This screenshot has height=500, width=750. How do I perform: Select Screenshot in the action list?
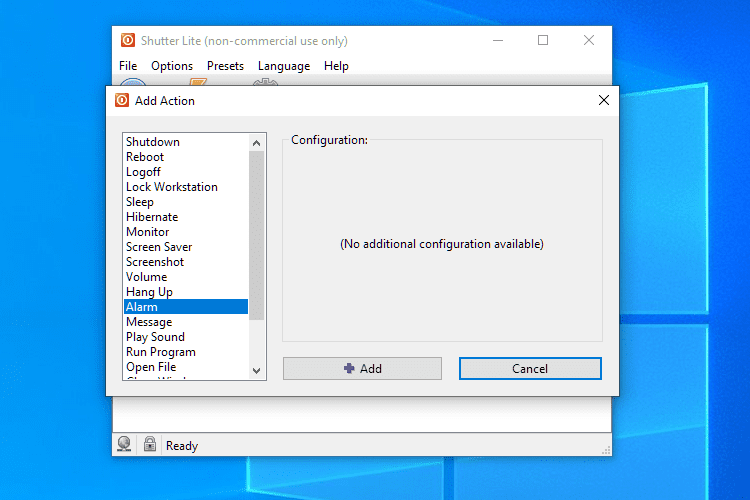pyautogui.click(x=186, y=262)
